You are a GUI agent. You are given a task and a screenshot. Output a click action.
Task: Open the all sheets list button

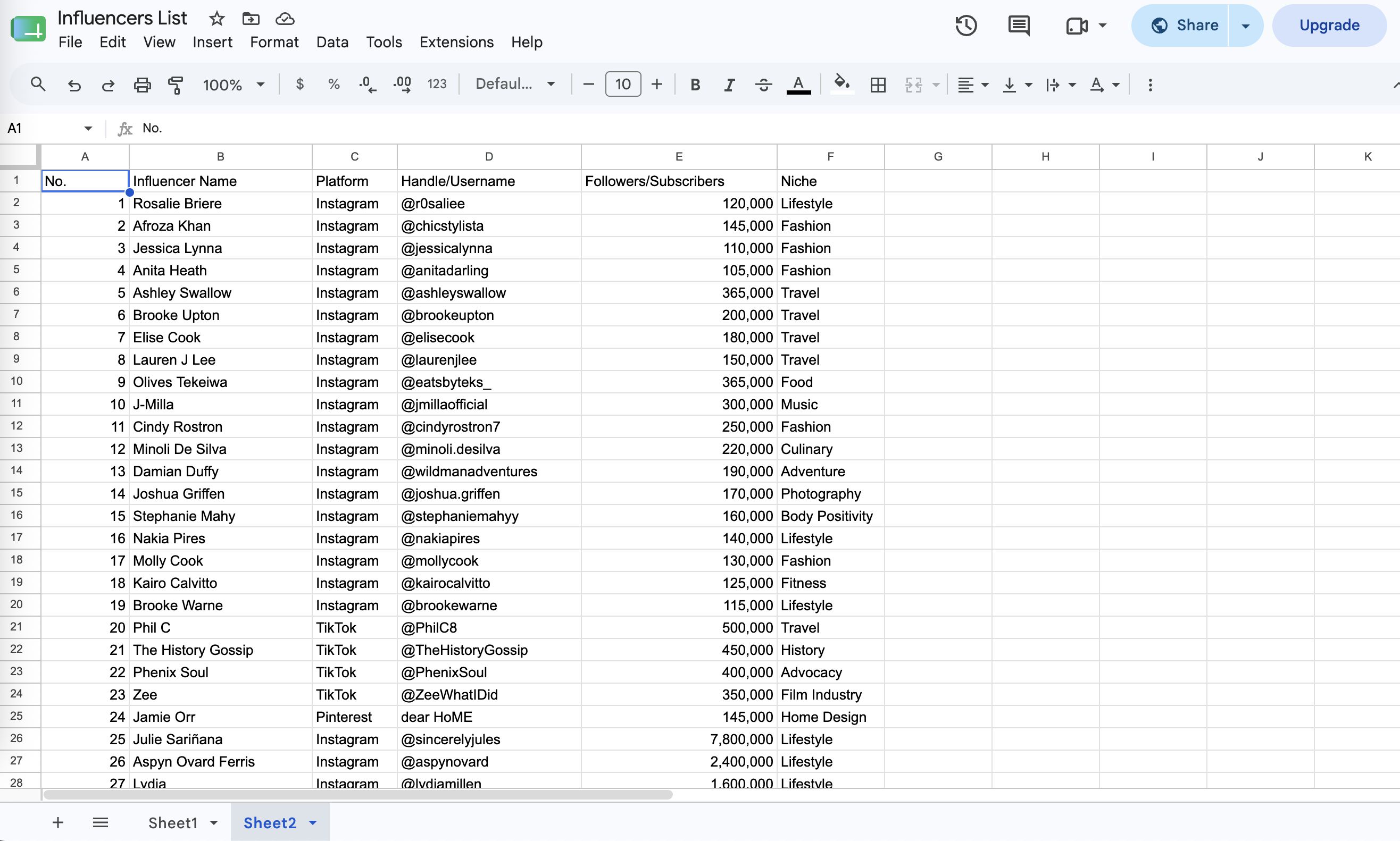coord(101,822)
